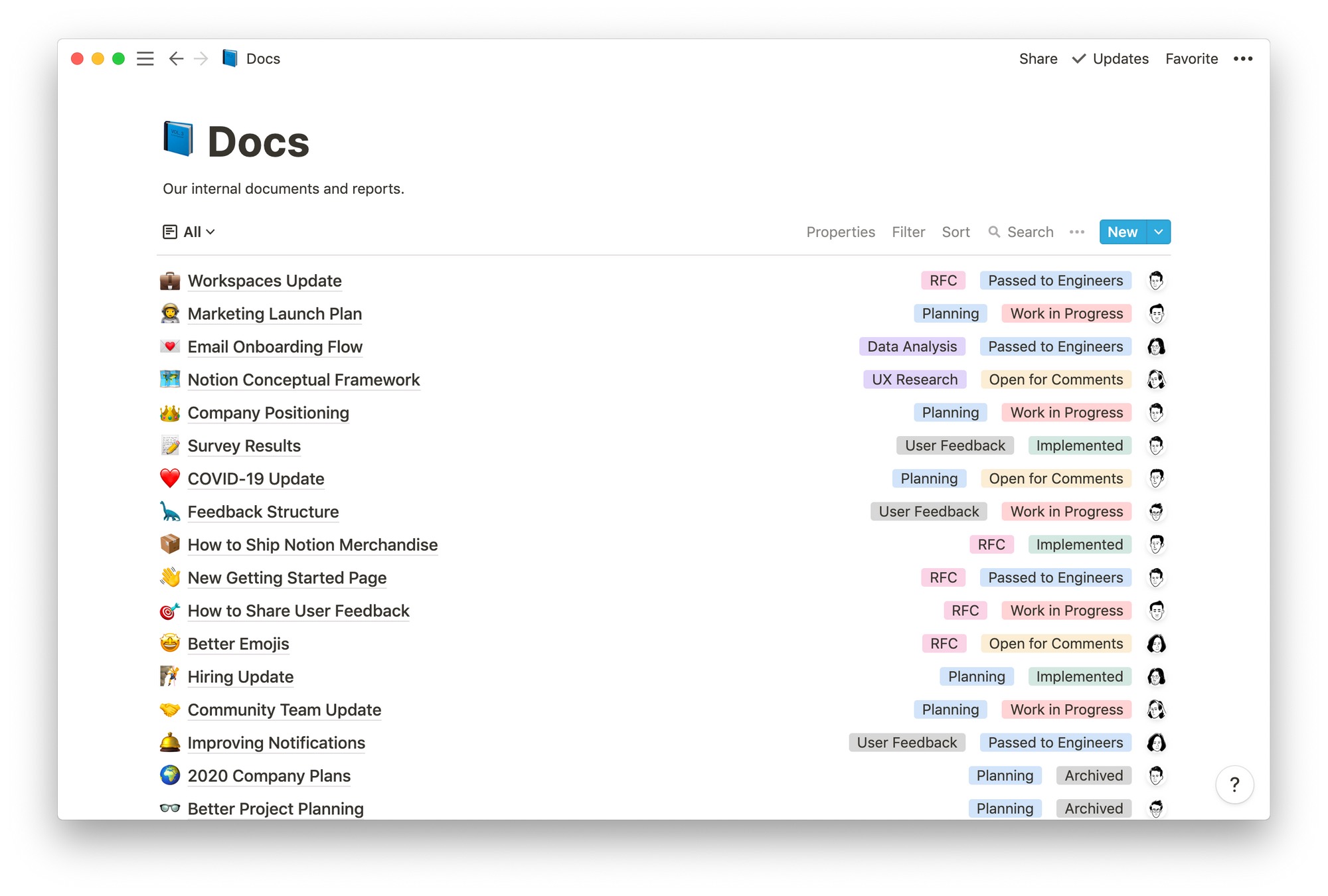This screenshot has width=1328, height=896.
Task: Open the Survey Results document
Action: (x=244, y=445)
